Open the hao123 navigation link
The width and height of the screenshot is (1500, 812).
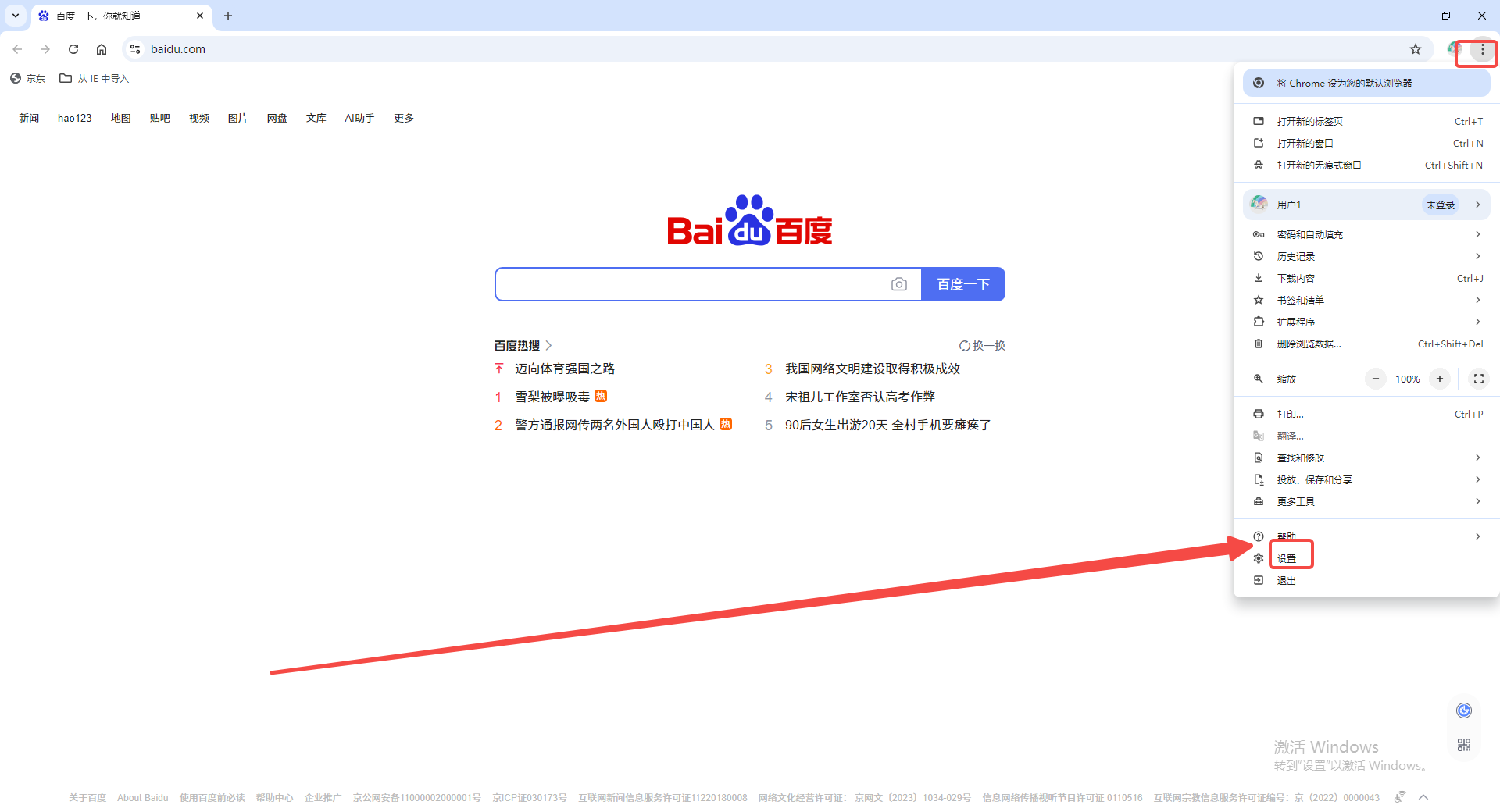[75, 118]
